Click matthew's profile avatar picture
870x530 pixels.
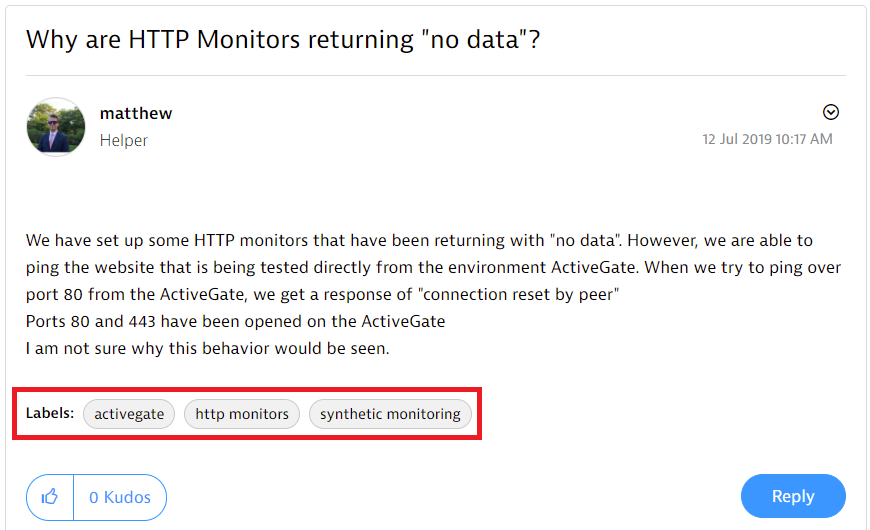pos(56,126)
